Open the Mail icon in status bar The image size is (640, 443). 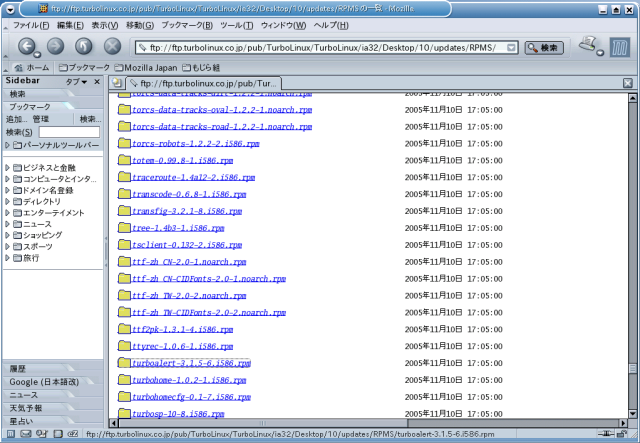pyautogui.click(x=26, y=434)
